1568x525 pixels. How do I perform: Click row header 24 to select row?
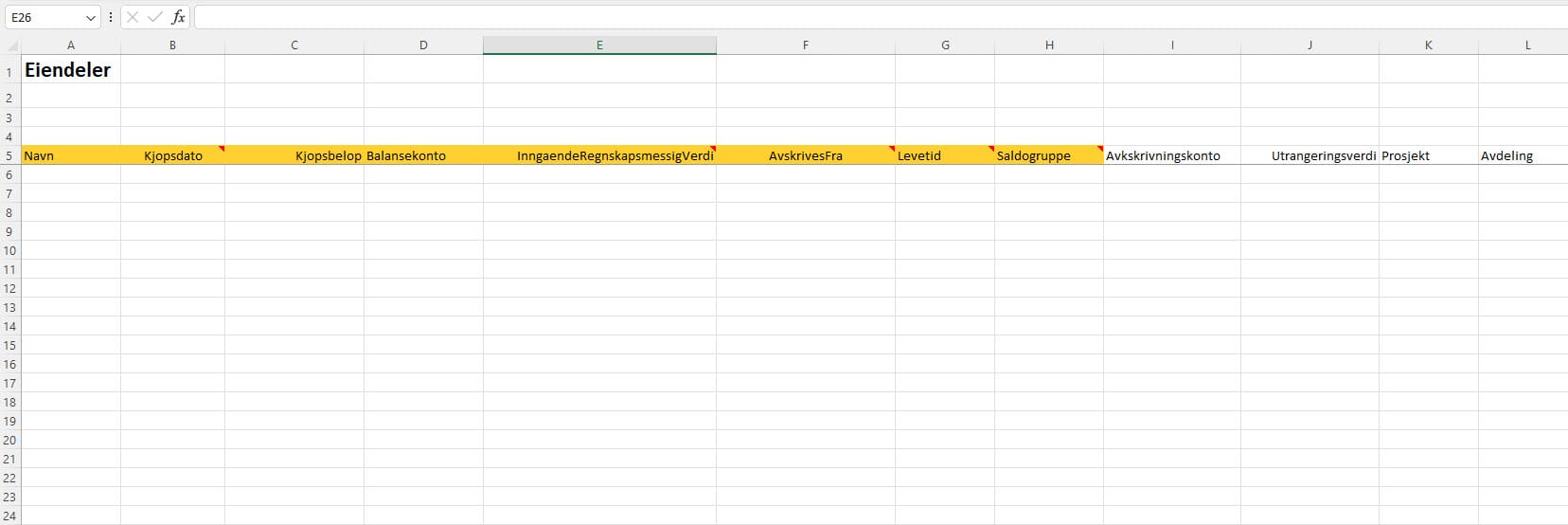[9, 516]
